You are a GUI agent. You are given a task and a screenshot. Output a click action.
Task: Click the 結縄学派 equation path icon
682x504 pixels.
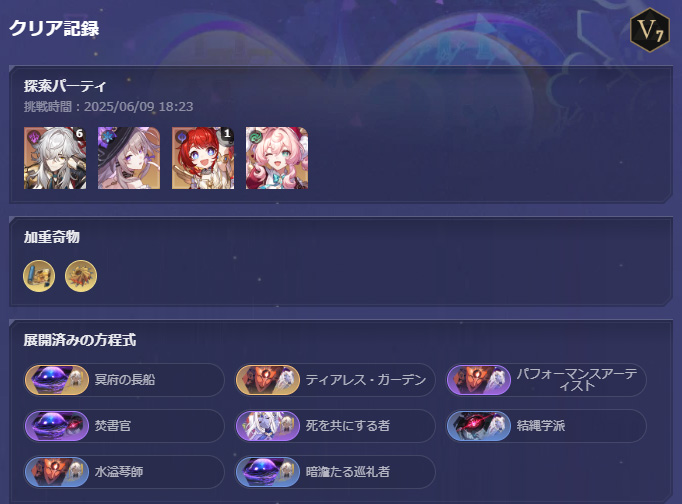(x=478, y=426)
